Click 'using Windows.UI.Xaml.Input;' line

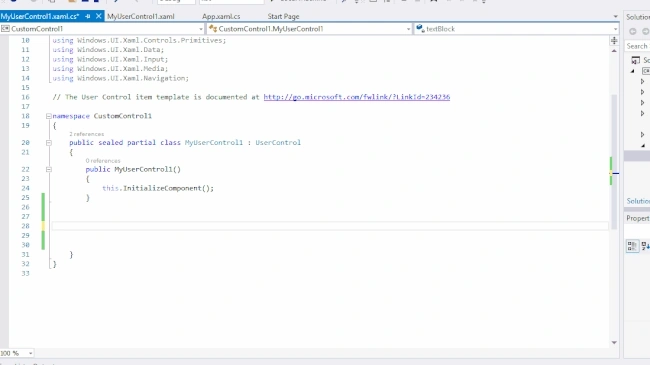coord(110,59)
